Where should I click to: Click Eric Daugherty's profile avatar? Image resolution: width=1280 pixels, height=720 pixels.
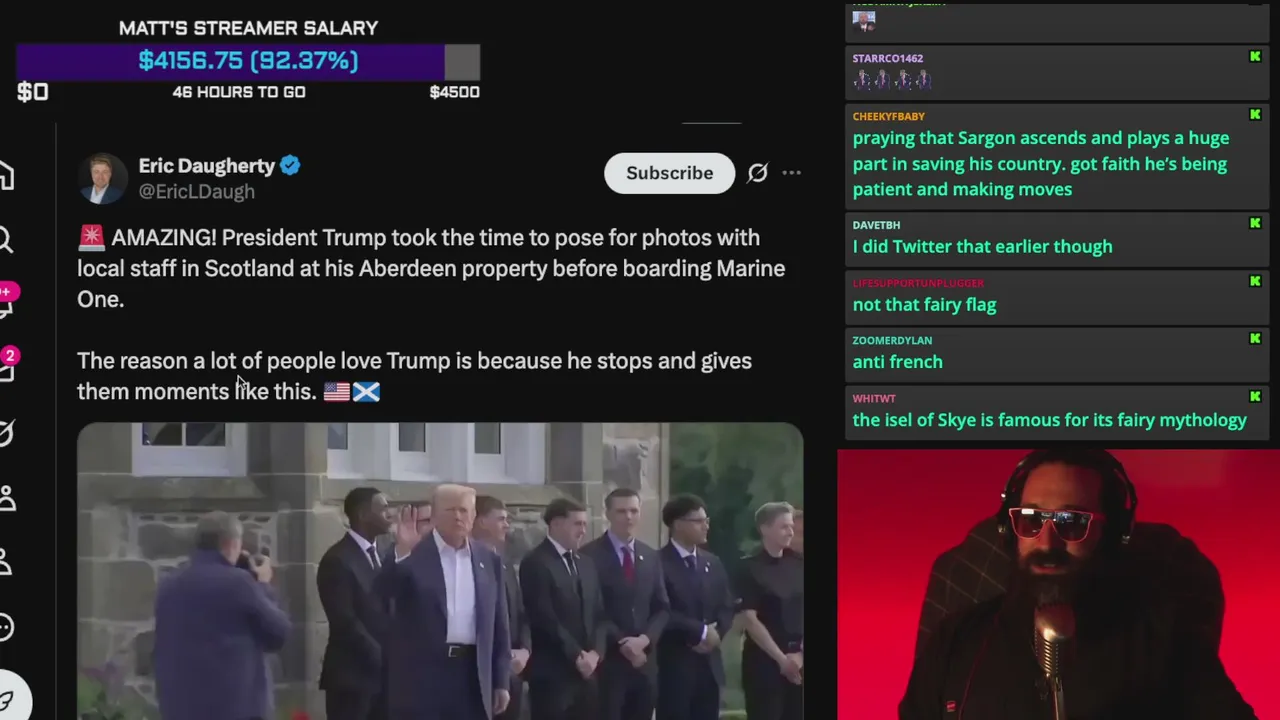(x=102, y=178)
